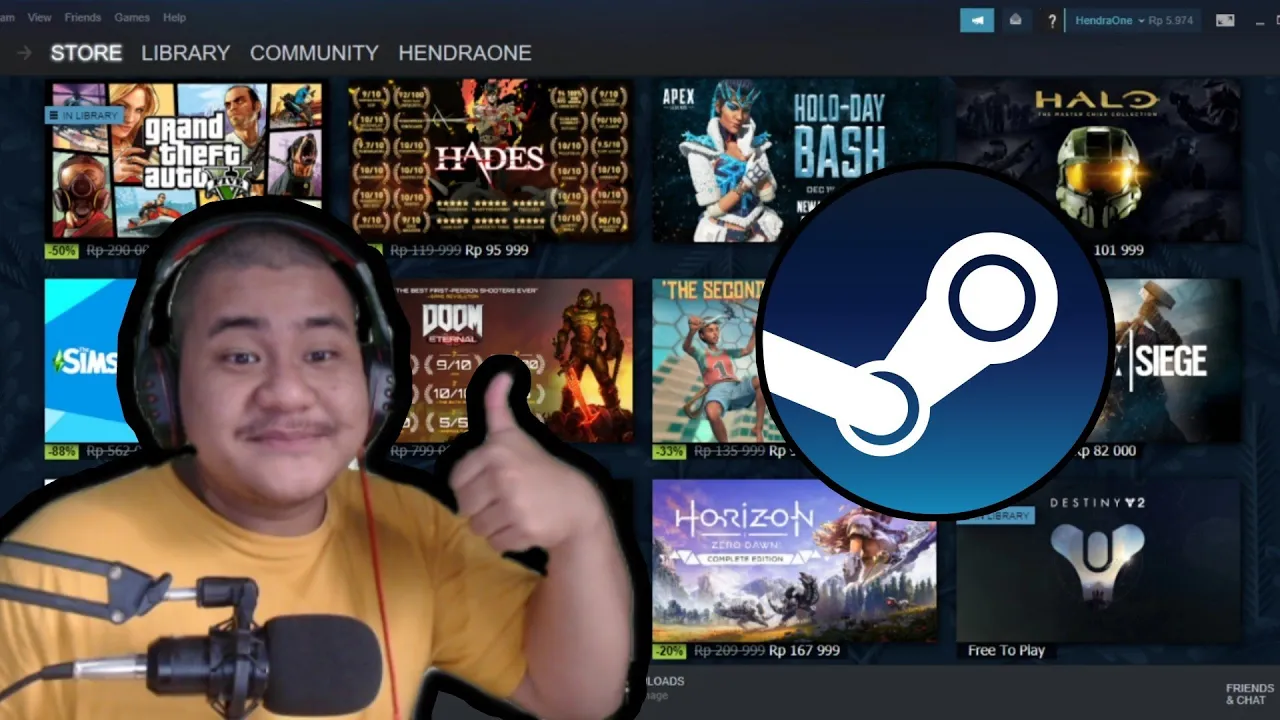This screenshot has width=1280, height=720.
Task: Open the Games menu
Action: [132, 18]
